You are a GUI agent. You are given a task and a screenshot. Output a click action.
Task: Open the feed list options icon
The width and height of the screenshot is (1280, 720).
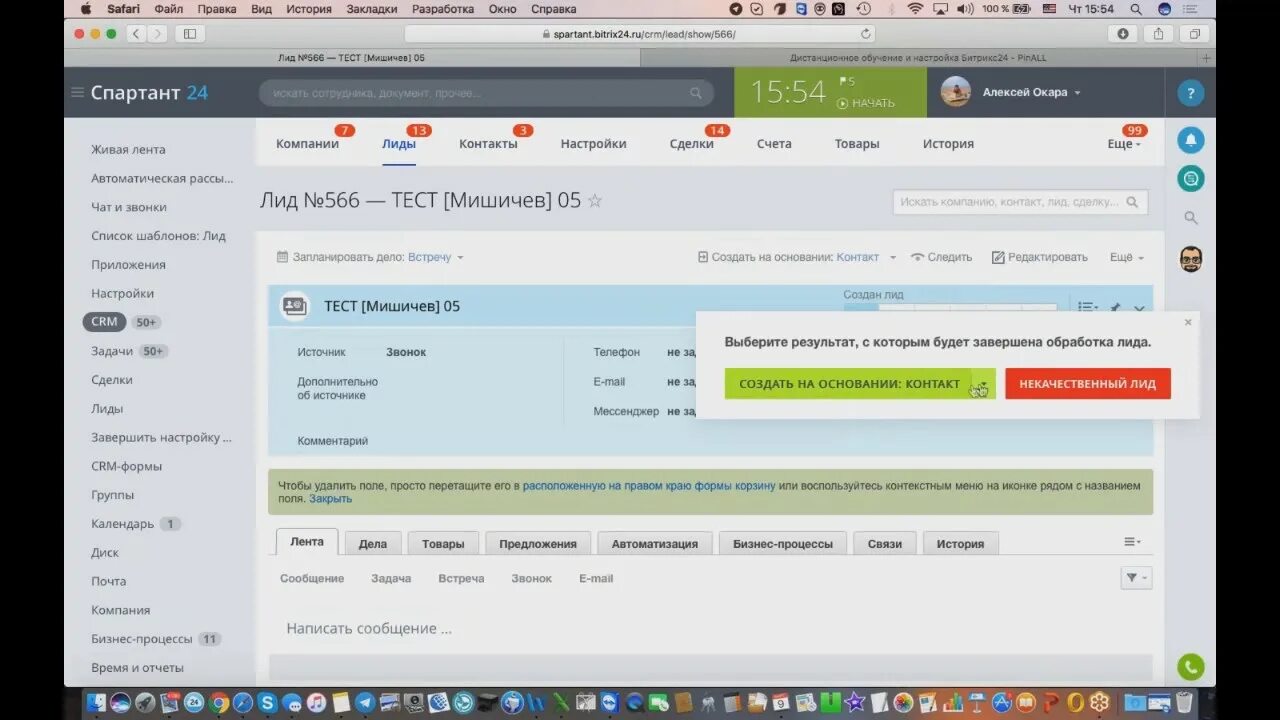(x=1132, y=542)
